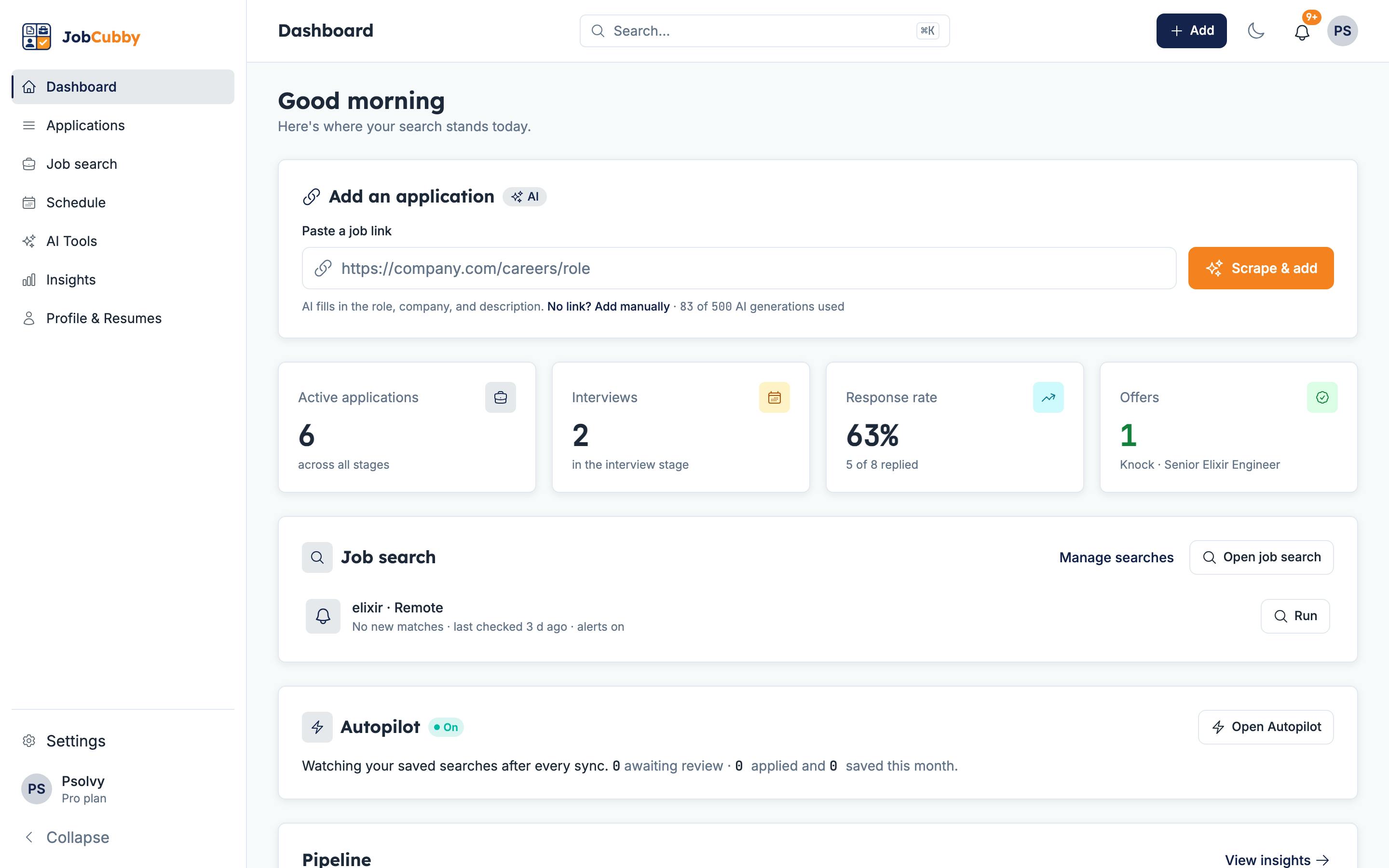This screenshot has width=1389, height=868.
Task: Open the Active applications card
Action: point(407,427)
